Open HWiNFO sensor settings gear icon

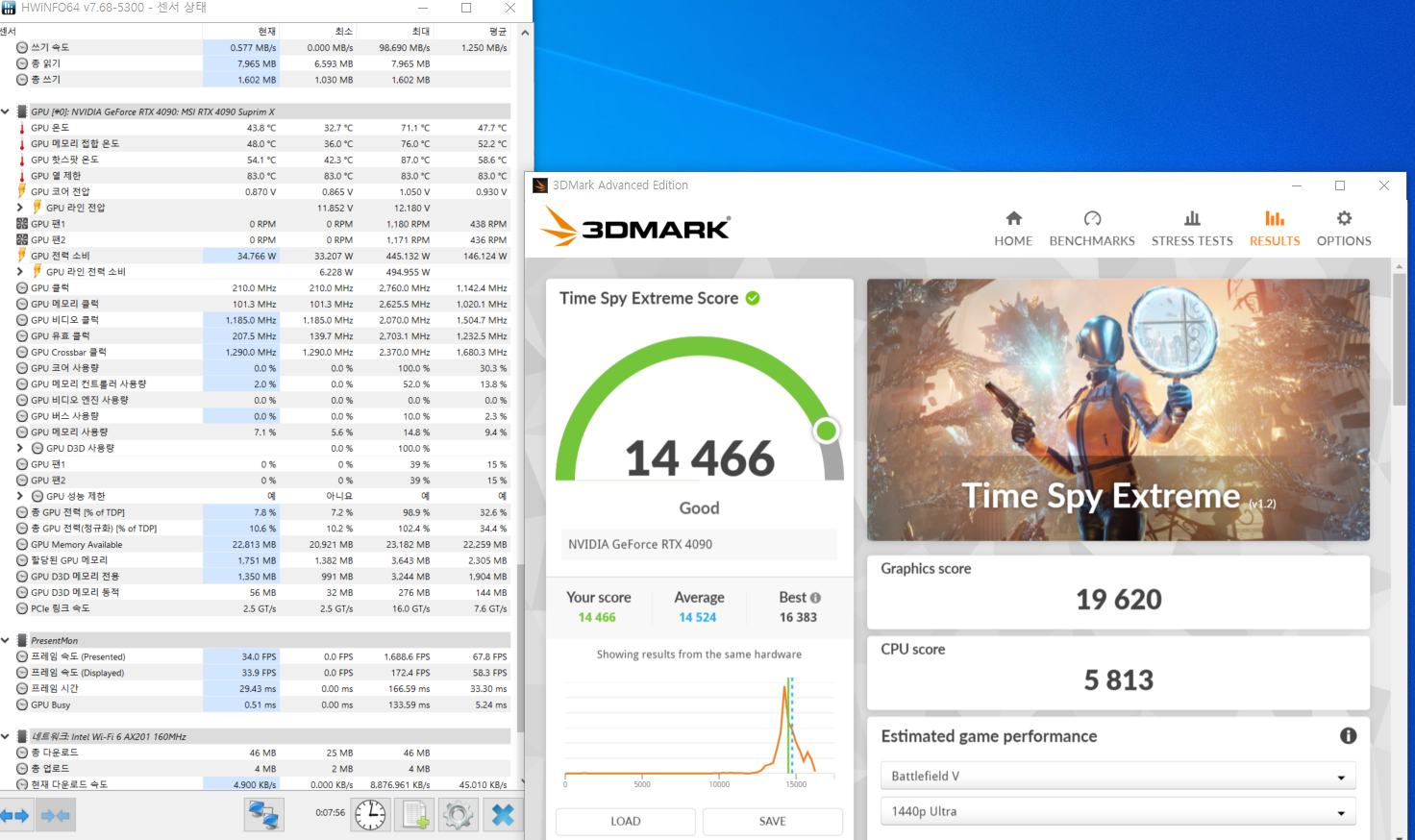(x=459, y=815)
